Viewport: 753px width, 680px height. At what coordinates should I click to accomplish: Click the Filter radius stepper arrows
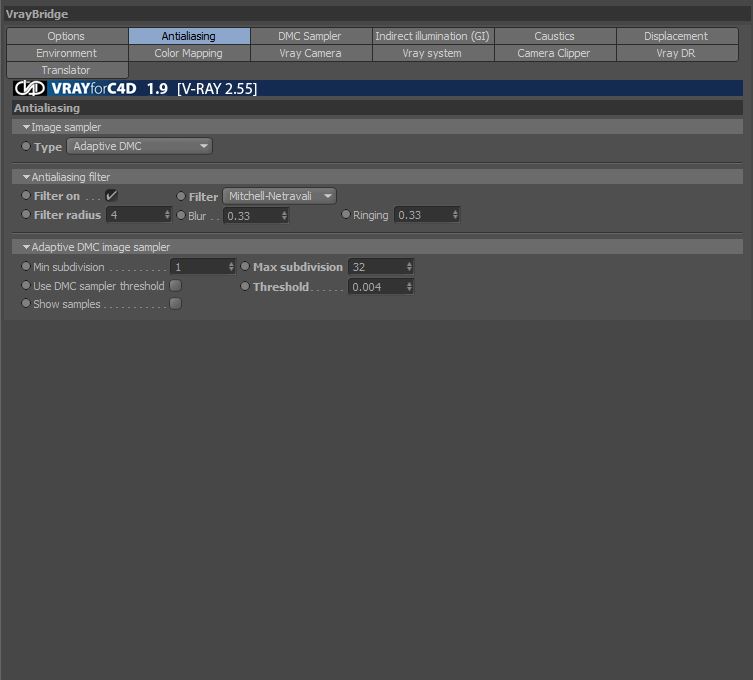(x=167, y=215)
